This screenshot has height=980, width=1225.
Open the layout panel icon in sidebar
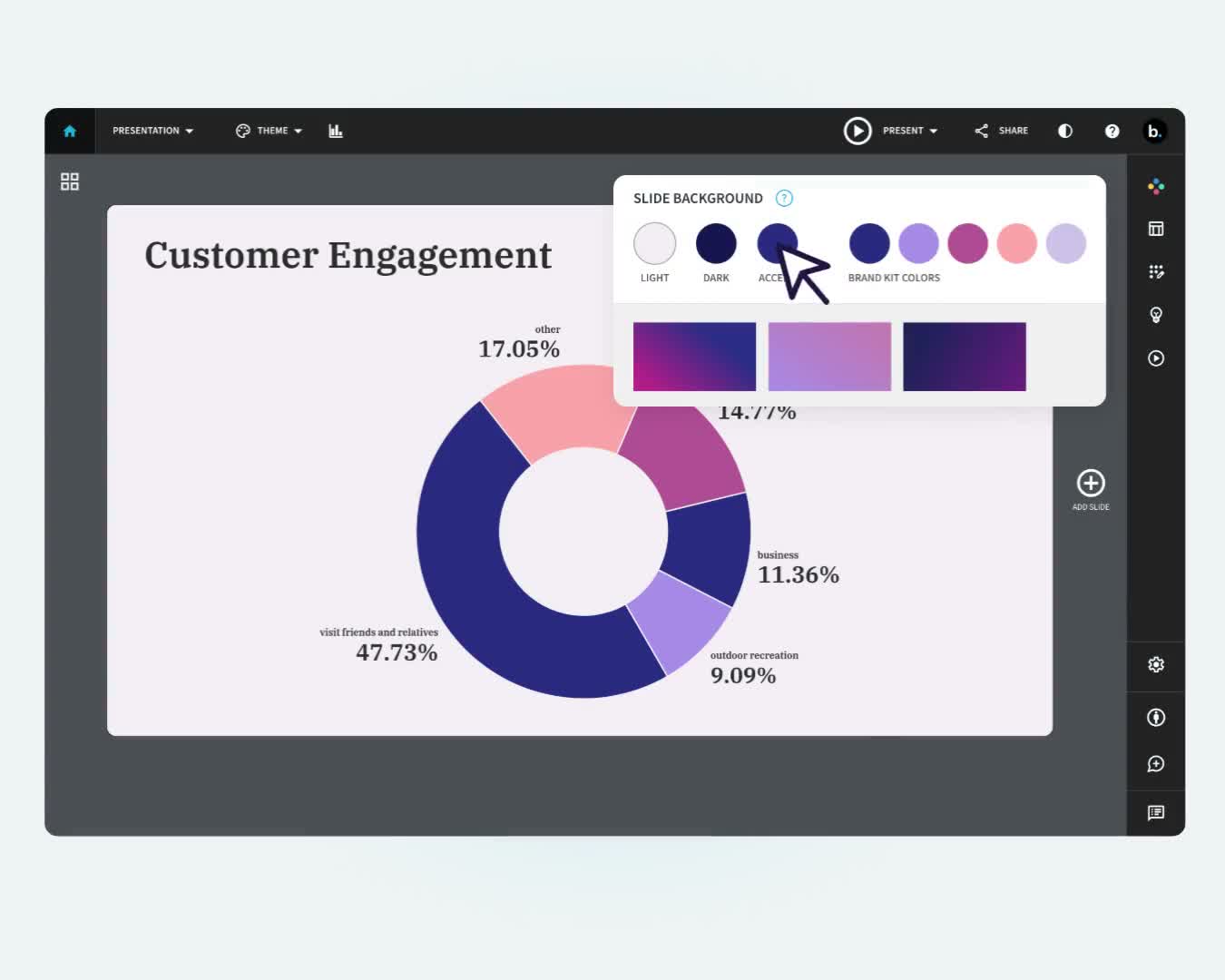[1156, 229]
